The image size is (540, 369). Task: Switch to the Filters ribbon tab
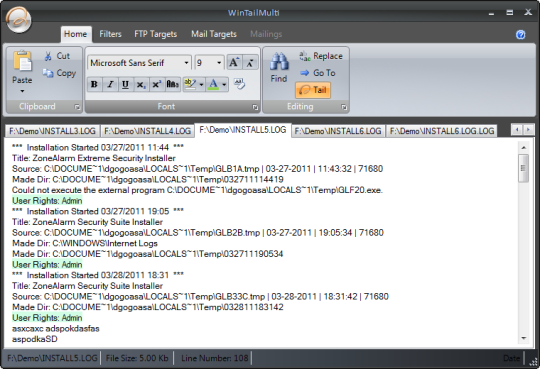click(110, 34)
